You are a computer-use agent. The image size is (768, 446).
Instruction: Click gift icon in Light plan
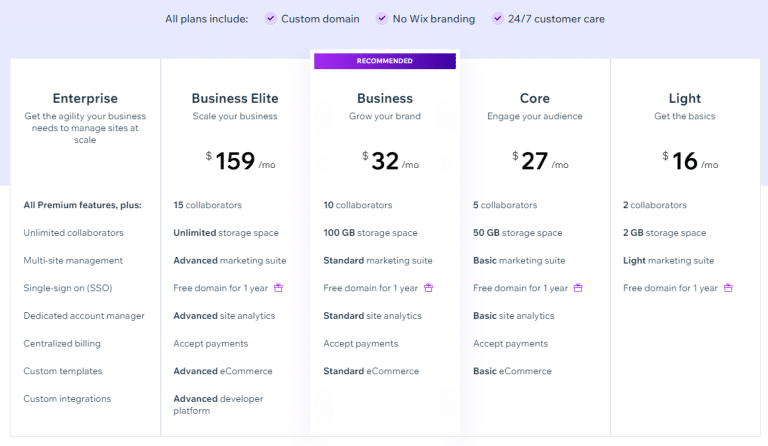point(728,288)
